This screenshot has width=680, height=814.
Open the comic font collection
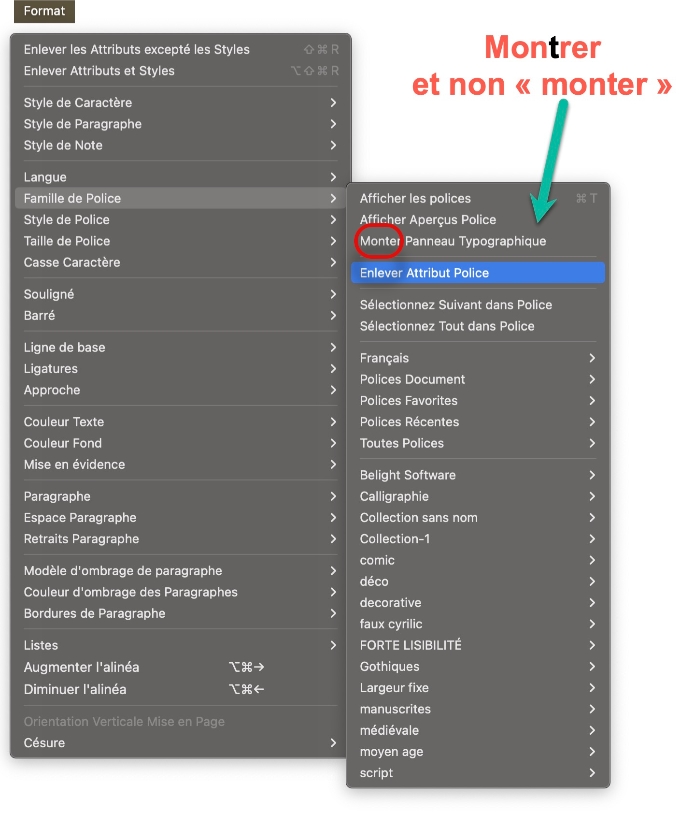pyautogui.click(x=478, y=560)
